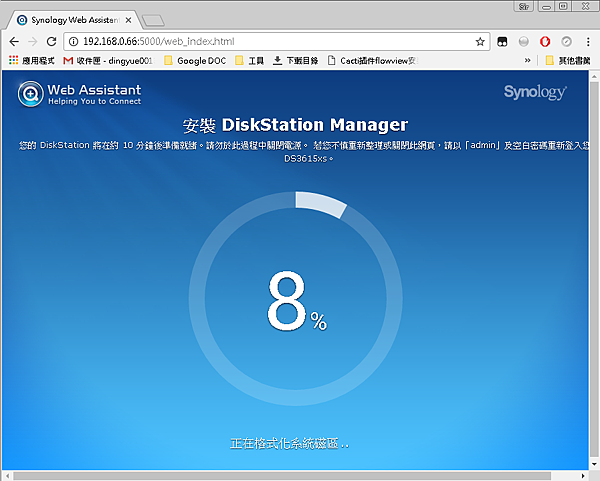Expand the hidden bookmarks chevron
Screen dimensions: 600x481
tap(527, 60)
